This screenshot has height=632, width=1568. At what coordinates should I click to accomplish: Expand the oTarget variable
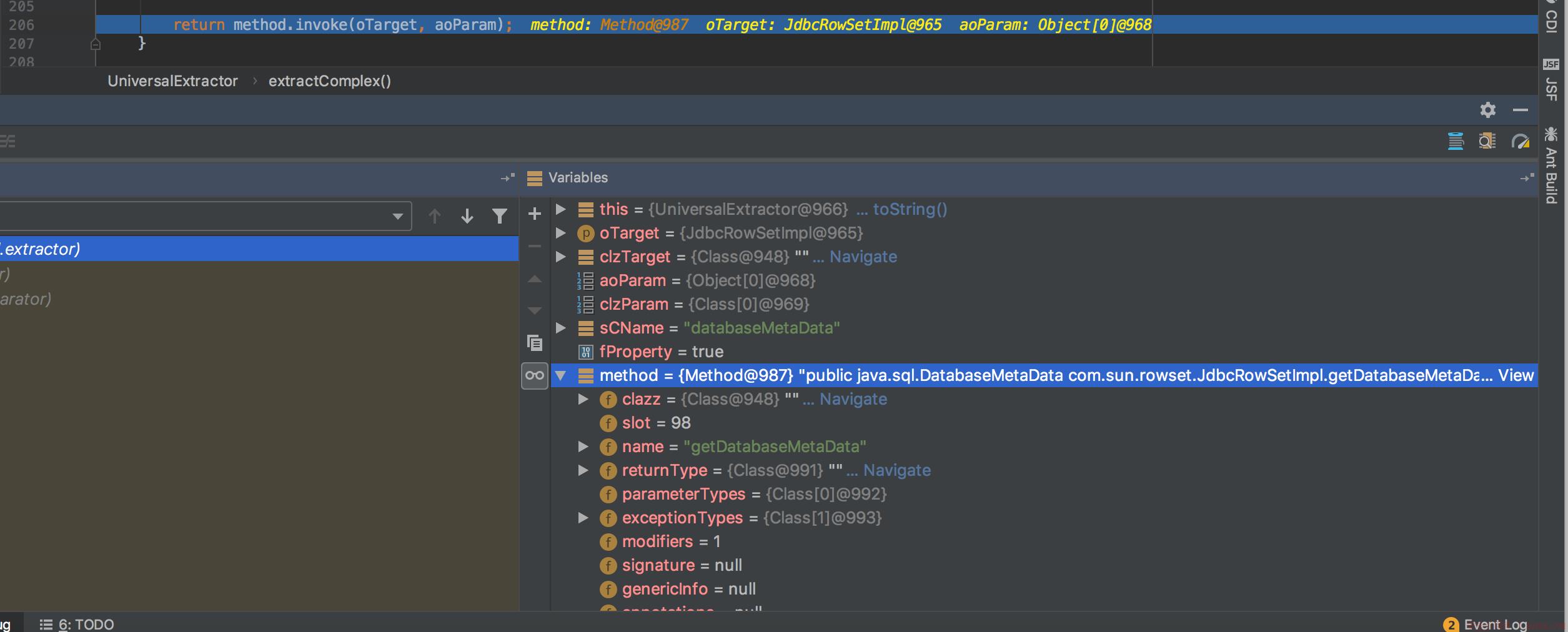(x=560, y=233)
